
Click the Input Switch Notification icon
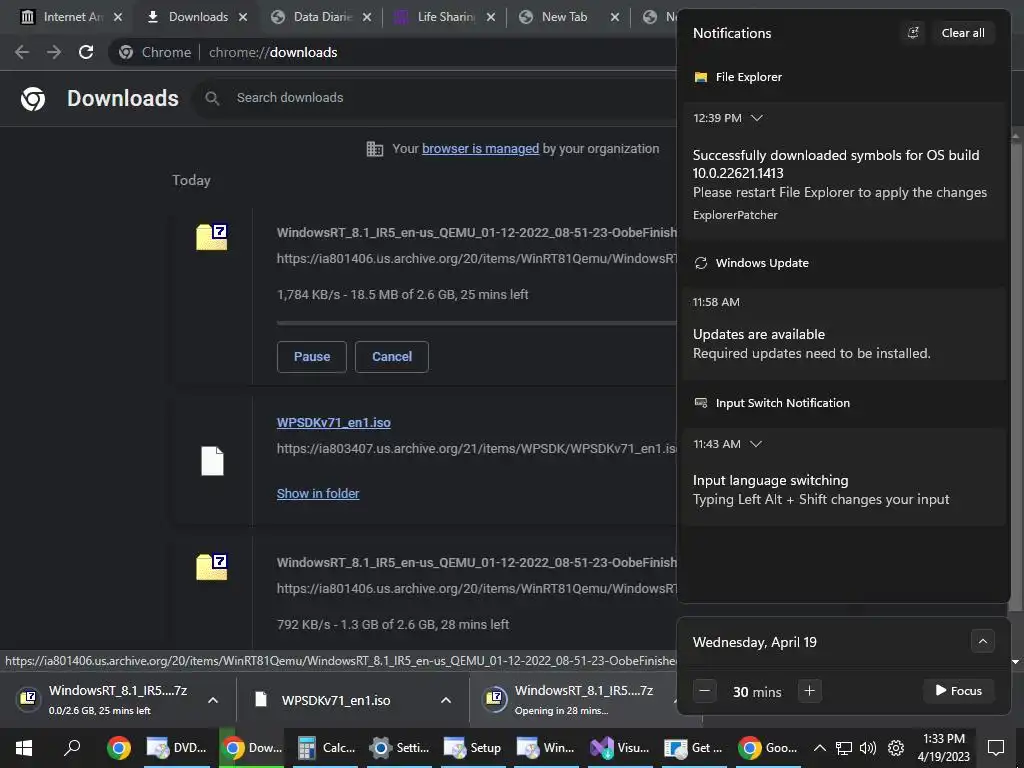tap(701, 403)
